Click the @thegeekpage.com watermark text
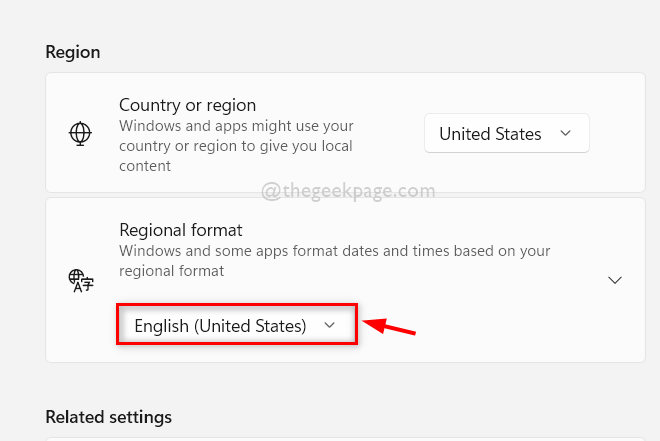Image resolution: width=660 pixels, height=441 pixels. (x=347, y=191)
